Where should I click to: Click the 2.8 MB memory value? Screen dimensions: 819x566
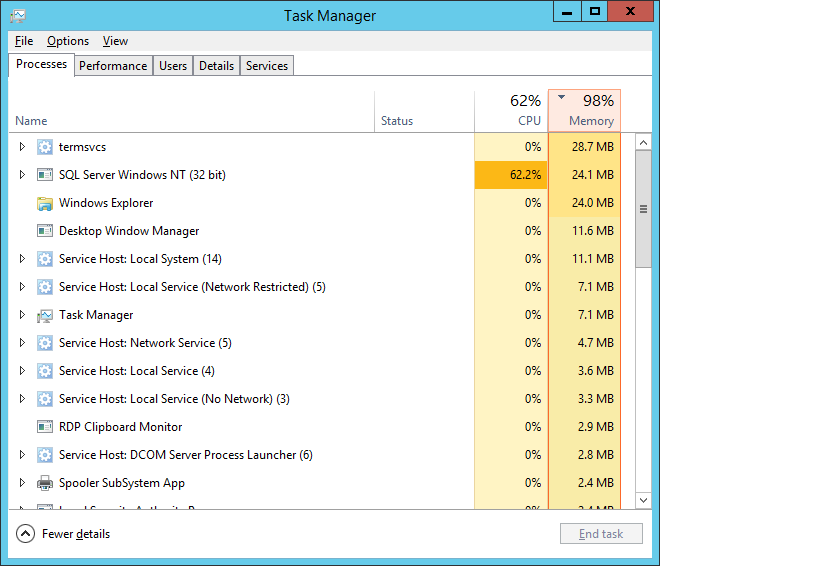click(595, 455)
